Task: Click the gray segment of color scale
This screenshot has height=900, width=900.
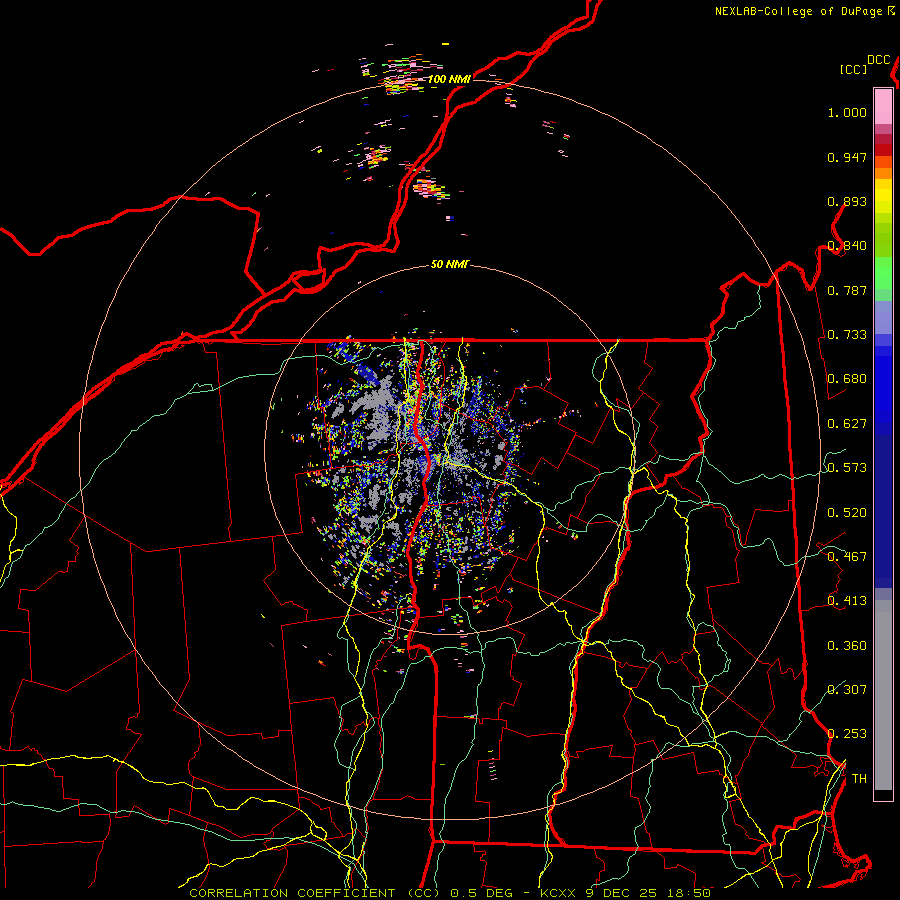Action: [883, 695]
